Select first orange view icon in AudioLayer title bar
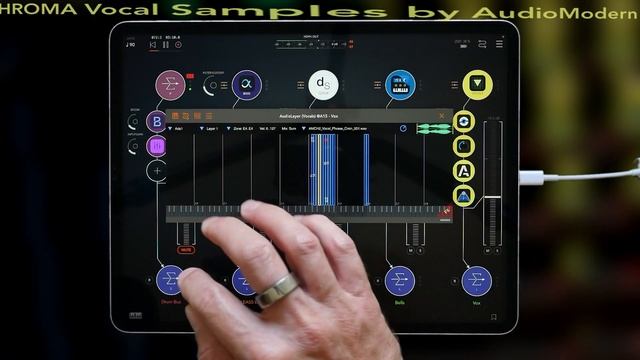 (176, 116)
